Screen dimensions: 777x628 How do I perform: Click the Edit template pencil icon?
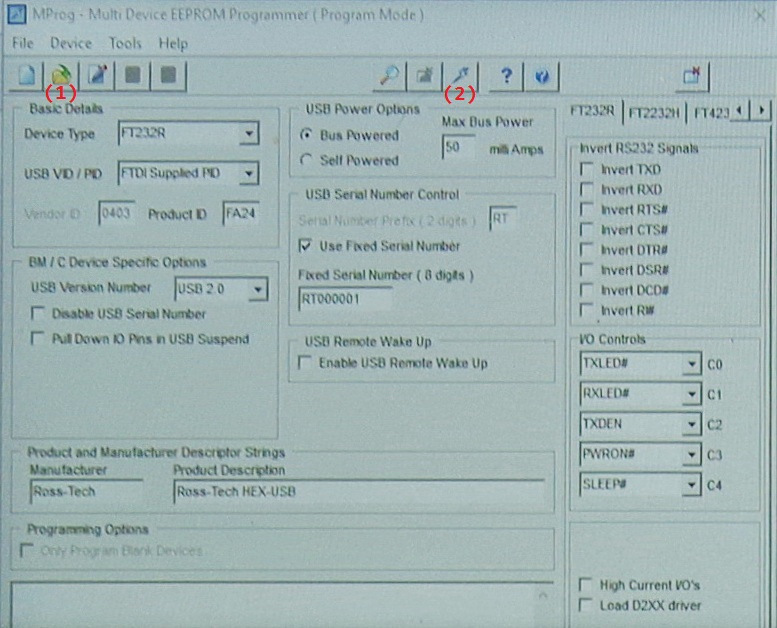click(97, 76)
